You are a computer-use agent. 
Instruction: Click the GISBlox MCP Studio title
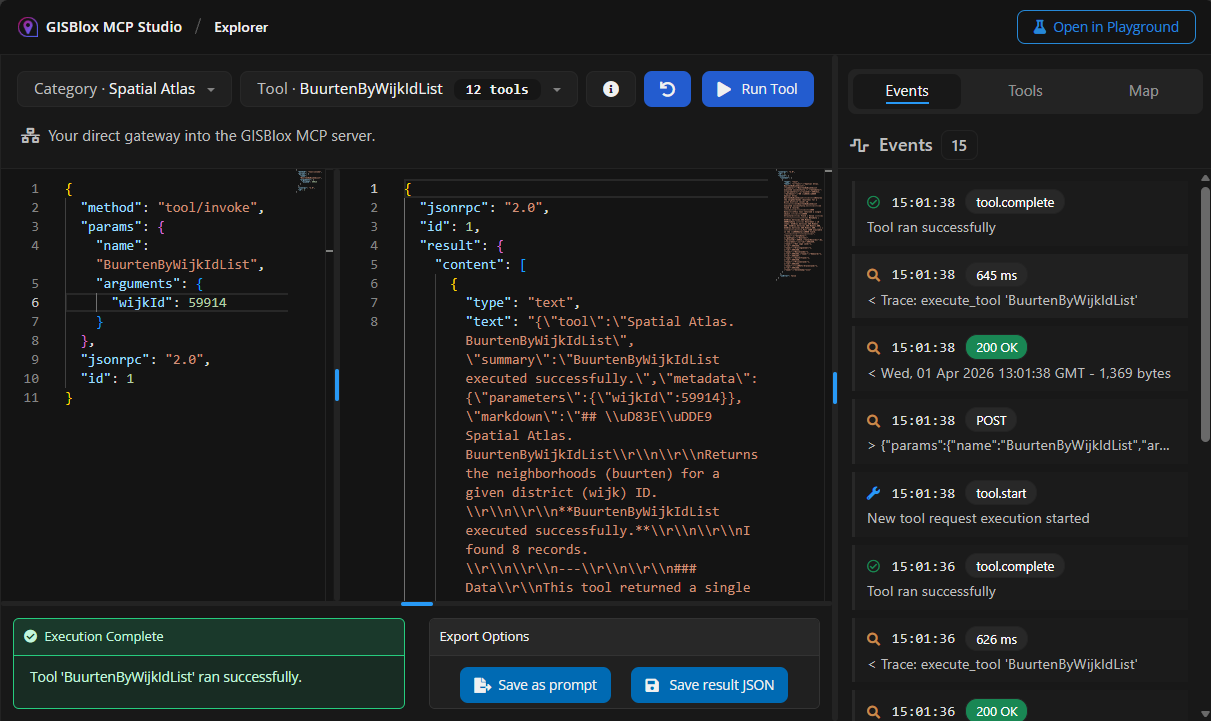click(x=114, y=27)
